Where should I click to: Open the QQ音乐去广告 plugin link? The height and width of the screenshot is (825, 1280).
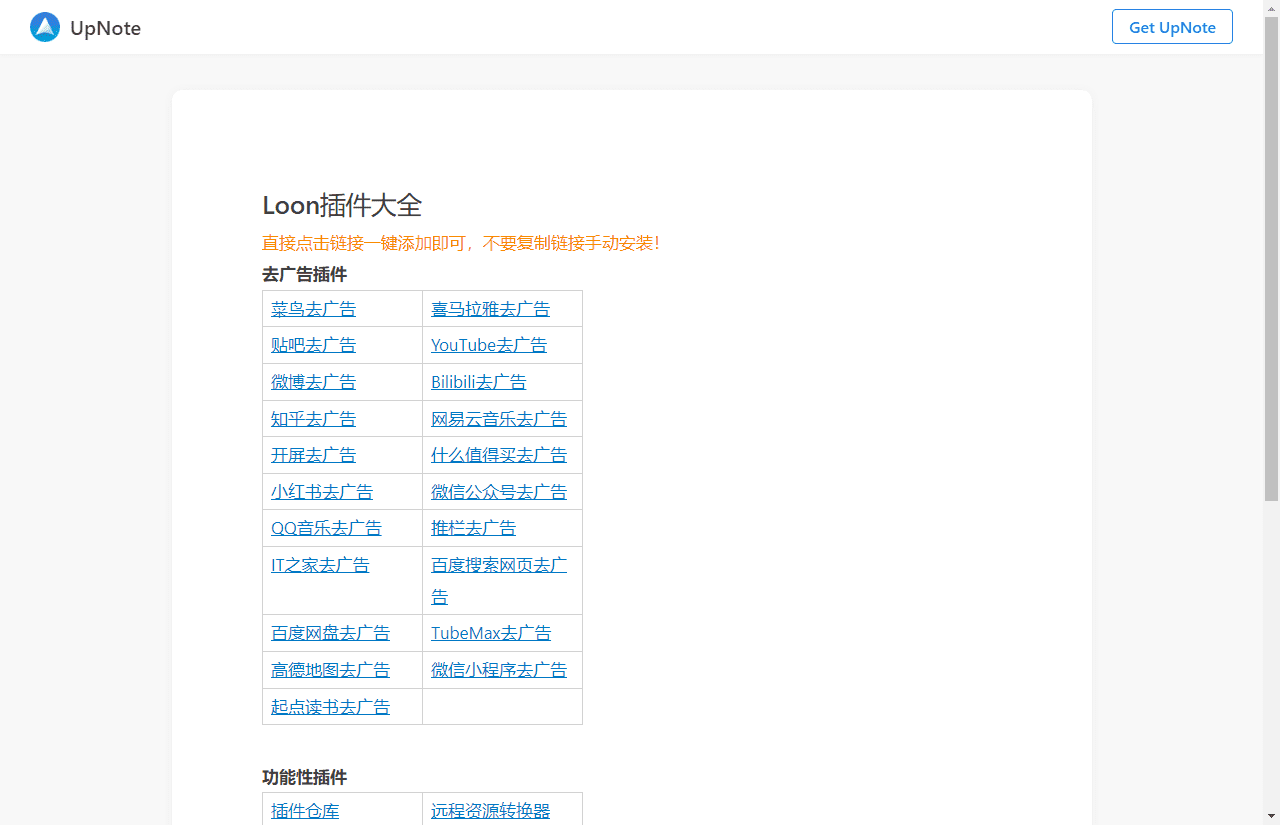tap(326, 527)
